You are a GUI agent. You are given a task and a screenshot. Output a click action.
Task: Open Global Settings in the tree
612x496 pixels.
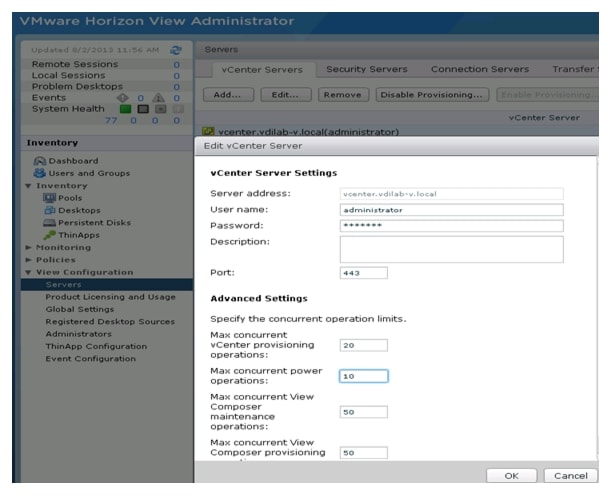(80, 309)
